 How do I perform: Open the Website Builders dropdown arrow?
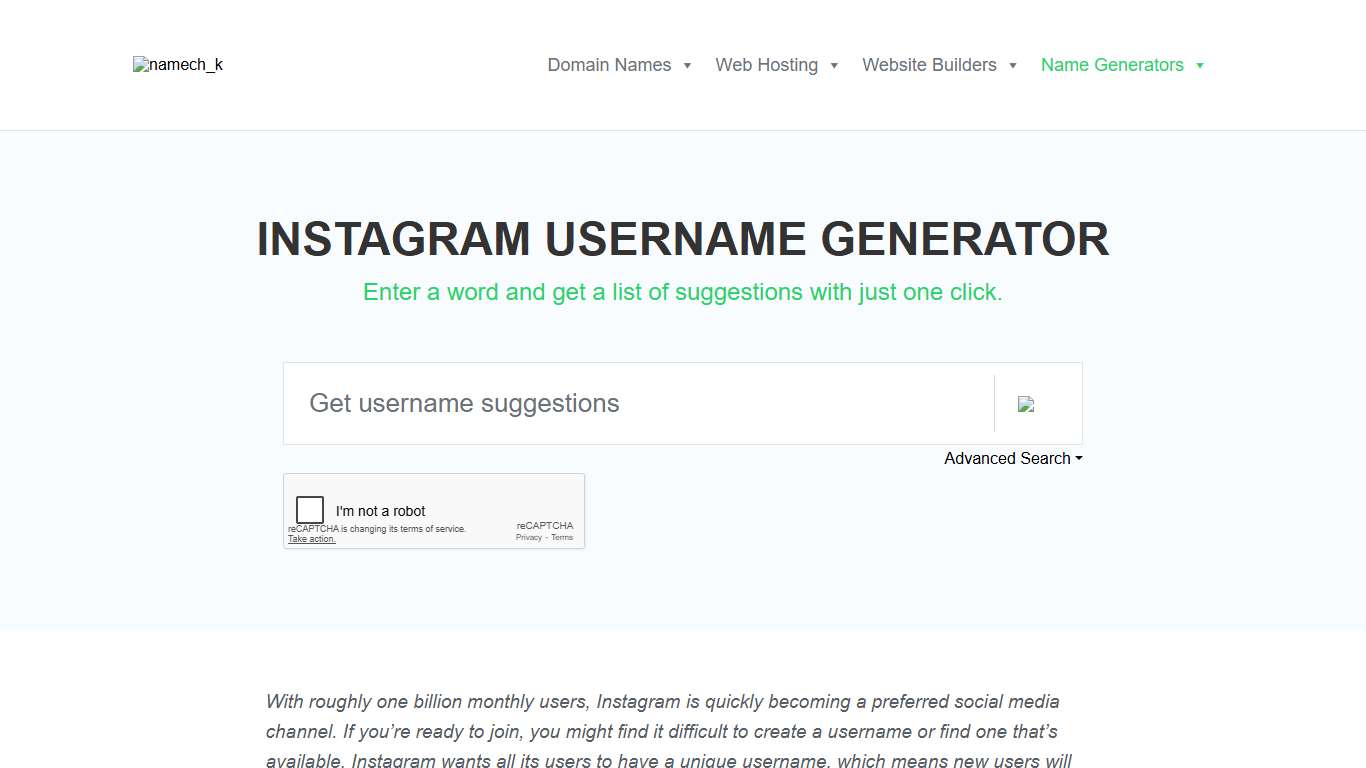[1012, 65]
